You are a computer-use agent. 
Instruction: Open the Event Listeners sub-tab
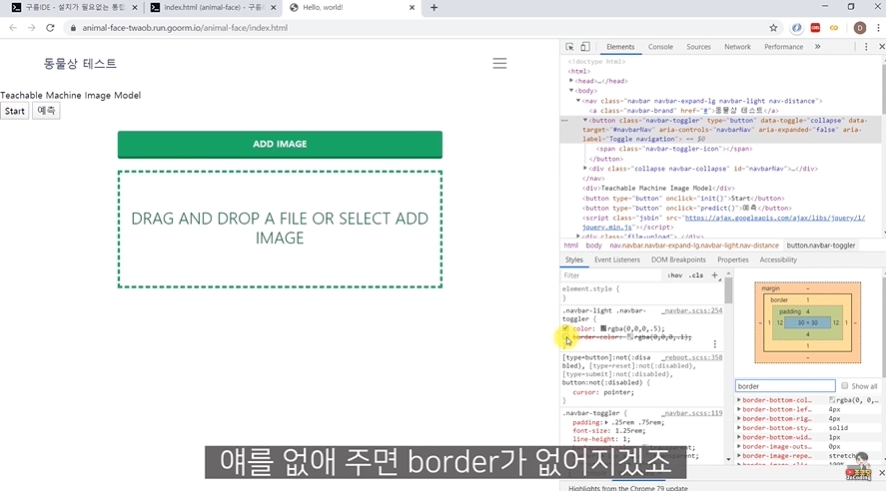pos(617,260)
